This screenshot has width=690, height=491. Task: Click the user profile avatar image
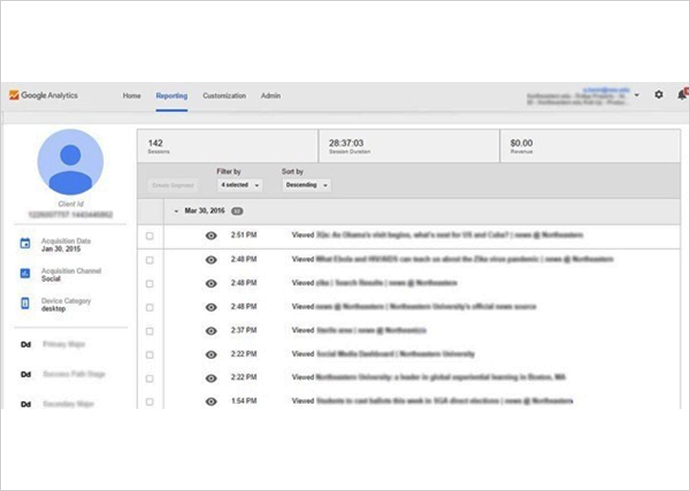pyautogui.click(x=70, y=161)
